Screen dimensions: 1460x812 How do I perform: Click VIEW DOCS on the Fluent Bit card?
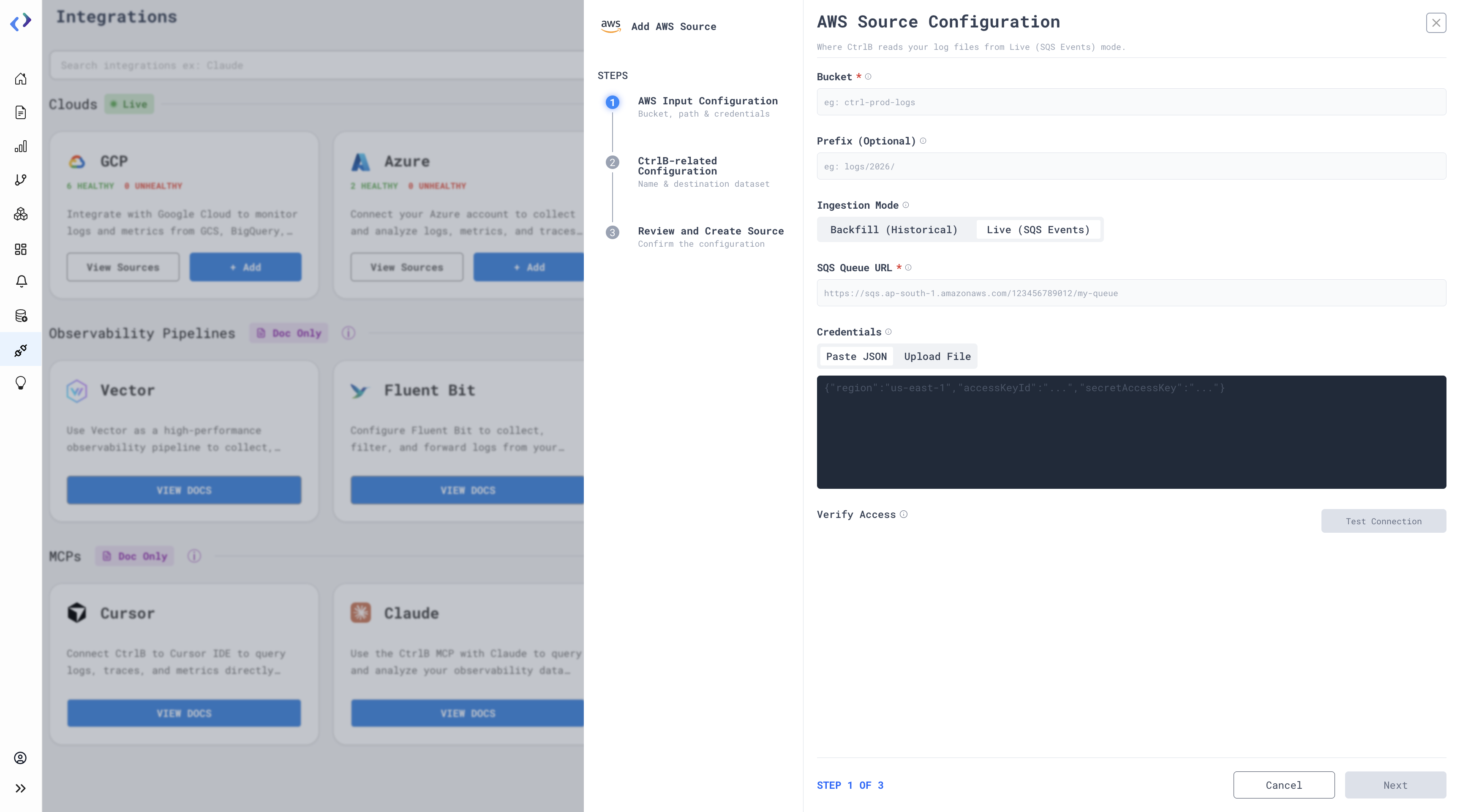point(468,490)
